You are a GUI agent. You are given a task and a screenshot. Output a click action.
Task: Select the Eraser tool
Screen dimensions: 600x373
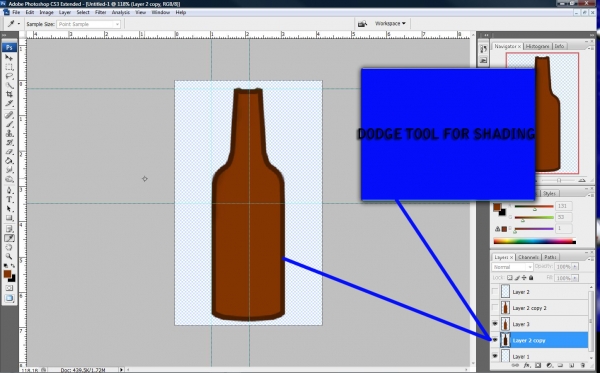click(9, 152)
